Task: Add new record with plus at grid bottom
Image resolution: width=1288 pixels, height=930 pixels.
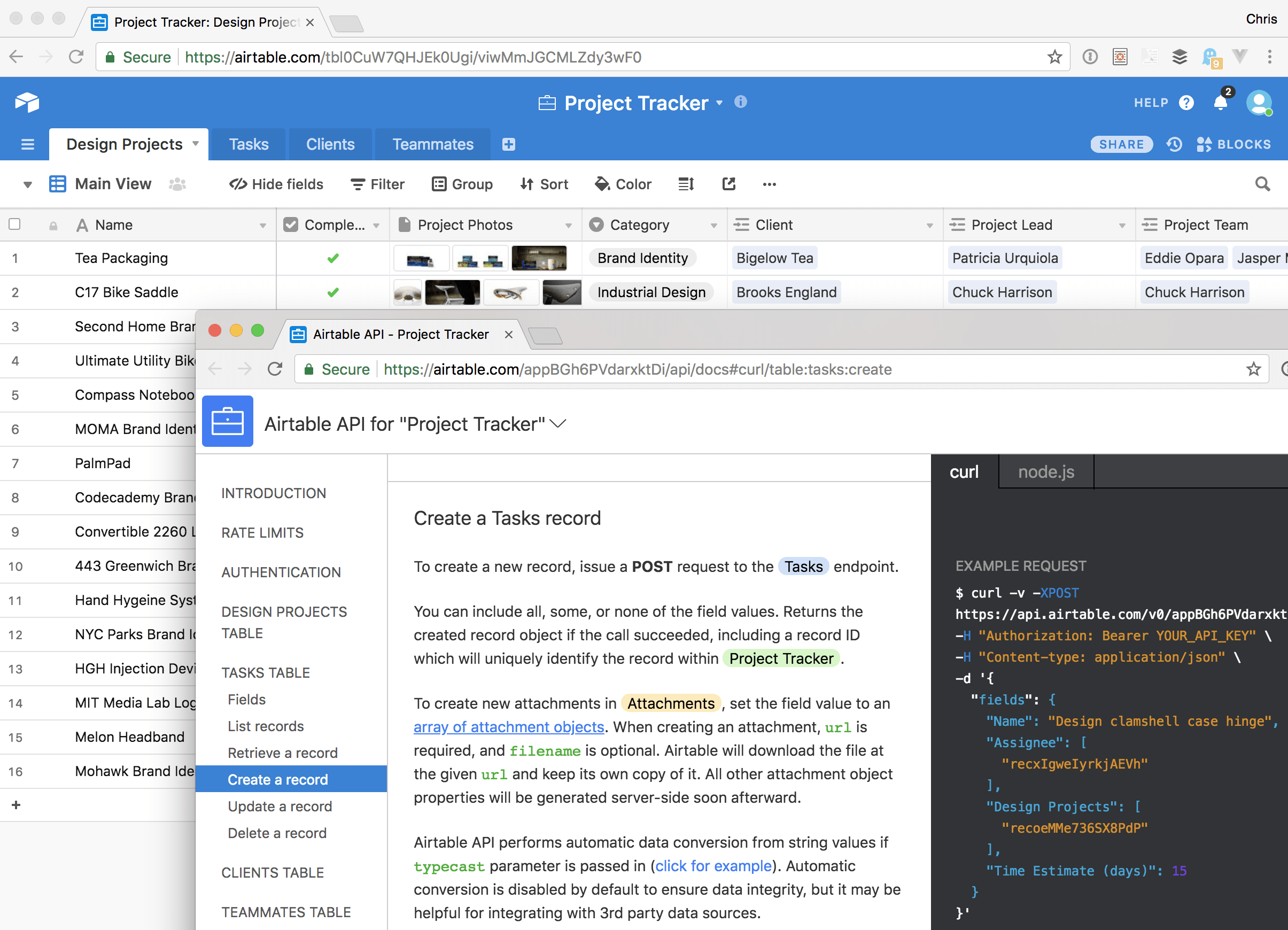Action: pyautogui.click(x=16, y=805)
